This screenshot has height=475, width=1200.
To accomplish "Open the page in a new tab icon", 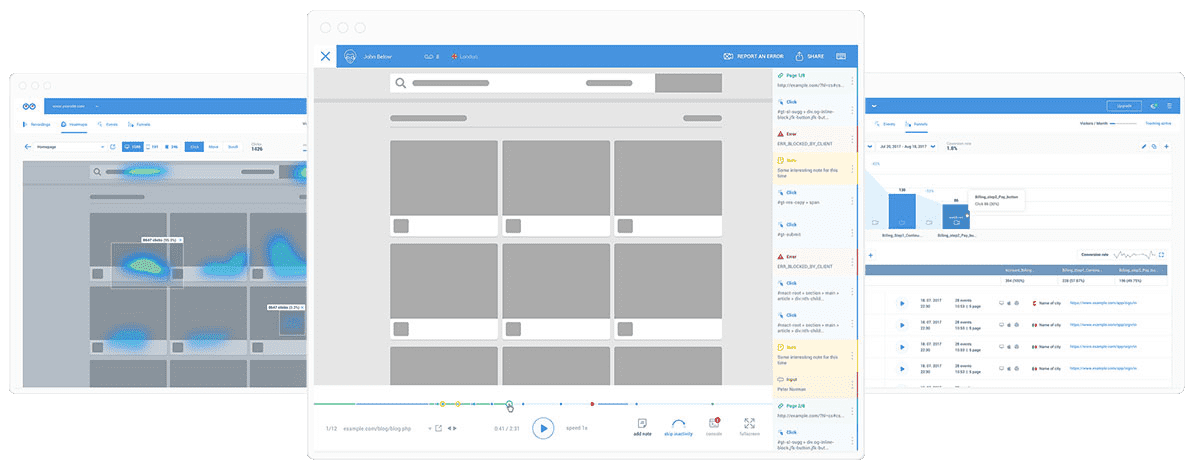I will pyautogui.click(x=439, y=428).
